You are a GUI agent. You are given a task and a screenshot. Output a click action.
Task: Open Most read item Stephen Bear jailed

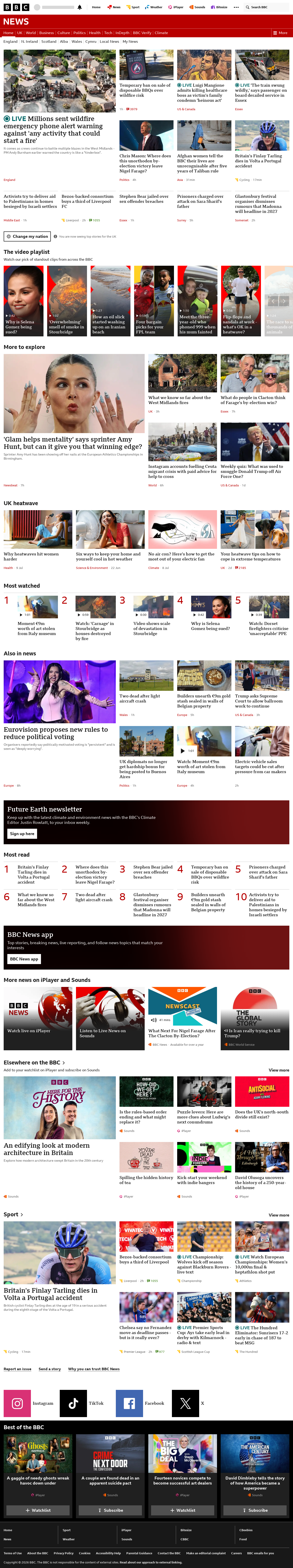click(x=153, y=872)
